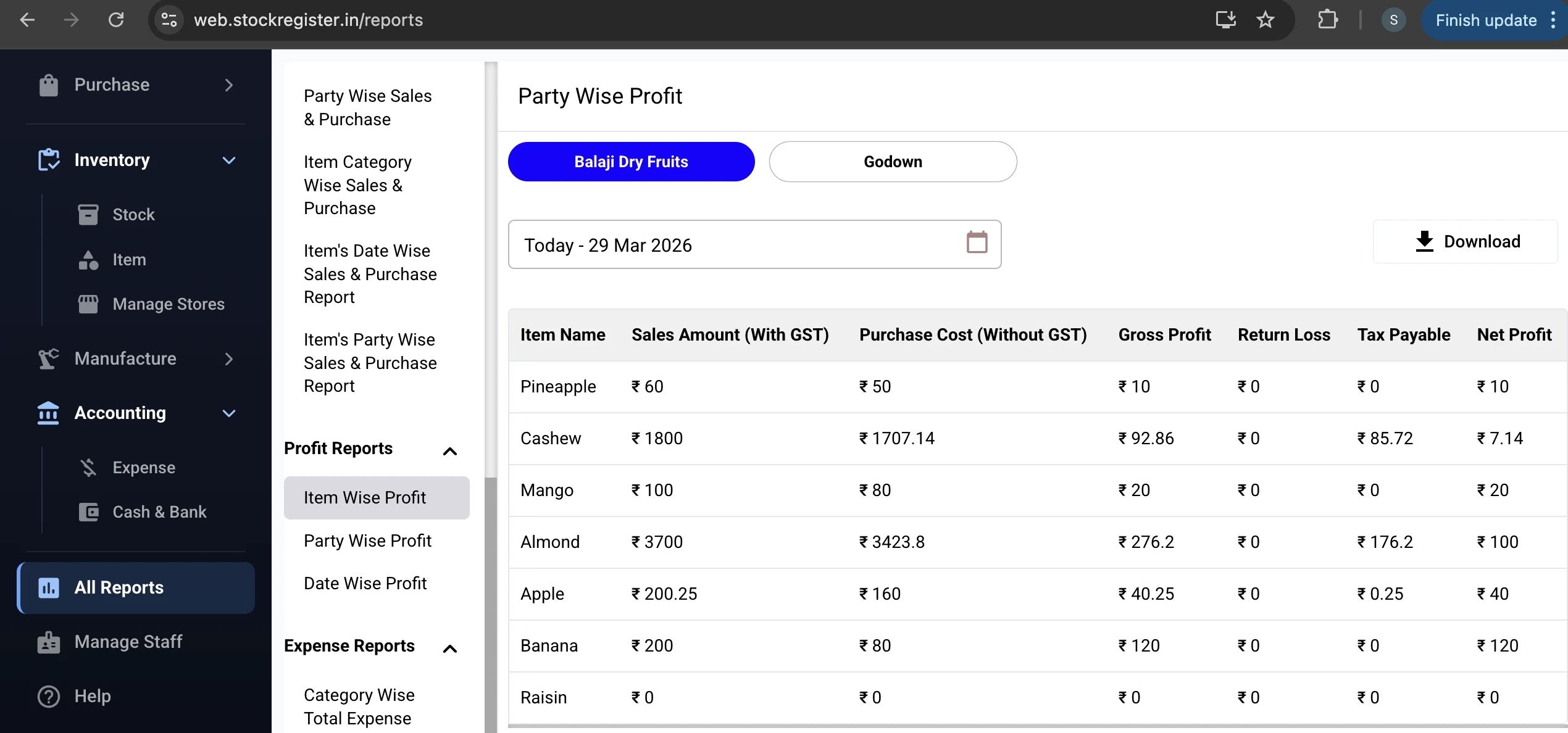This screenshot has height=733, width=1568.
Task: Click the Stock icon under Inventory
Action: 88,214
